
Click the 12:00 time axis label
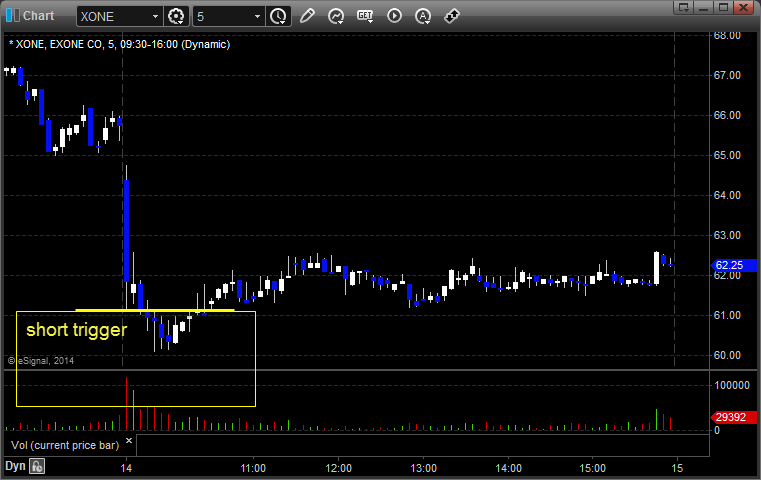338,468
